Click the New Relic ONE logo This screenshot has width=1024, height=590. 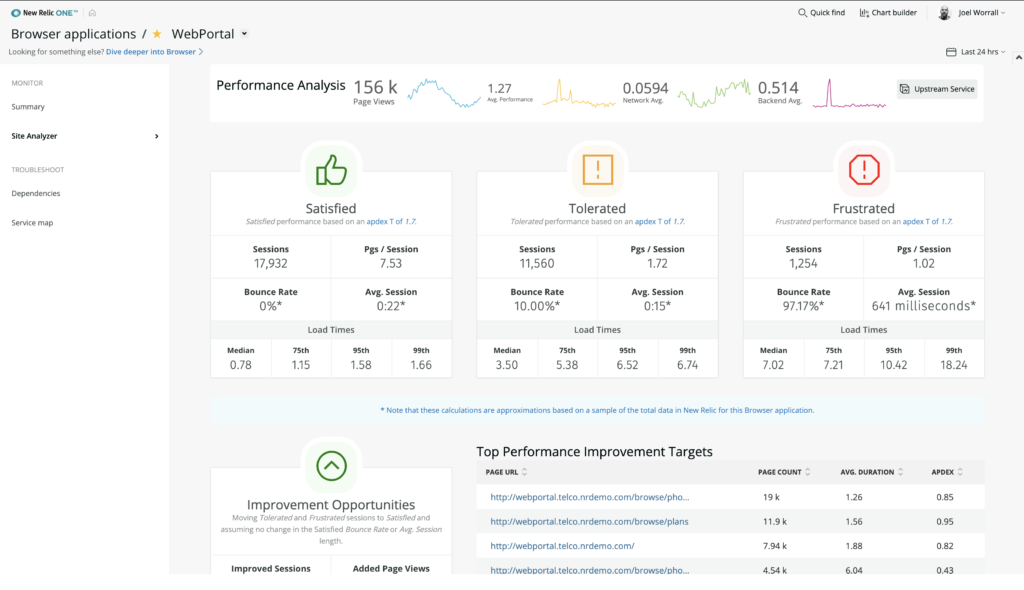tap(44, 13)
